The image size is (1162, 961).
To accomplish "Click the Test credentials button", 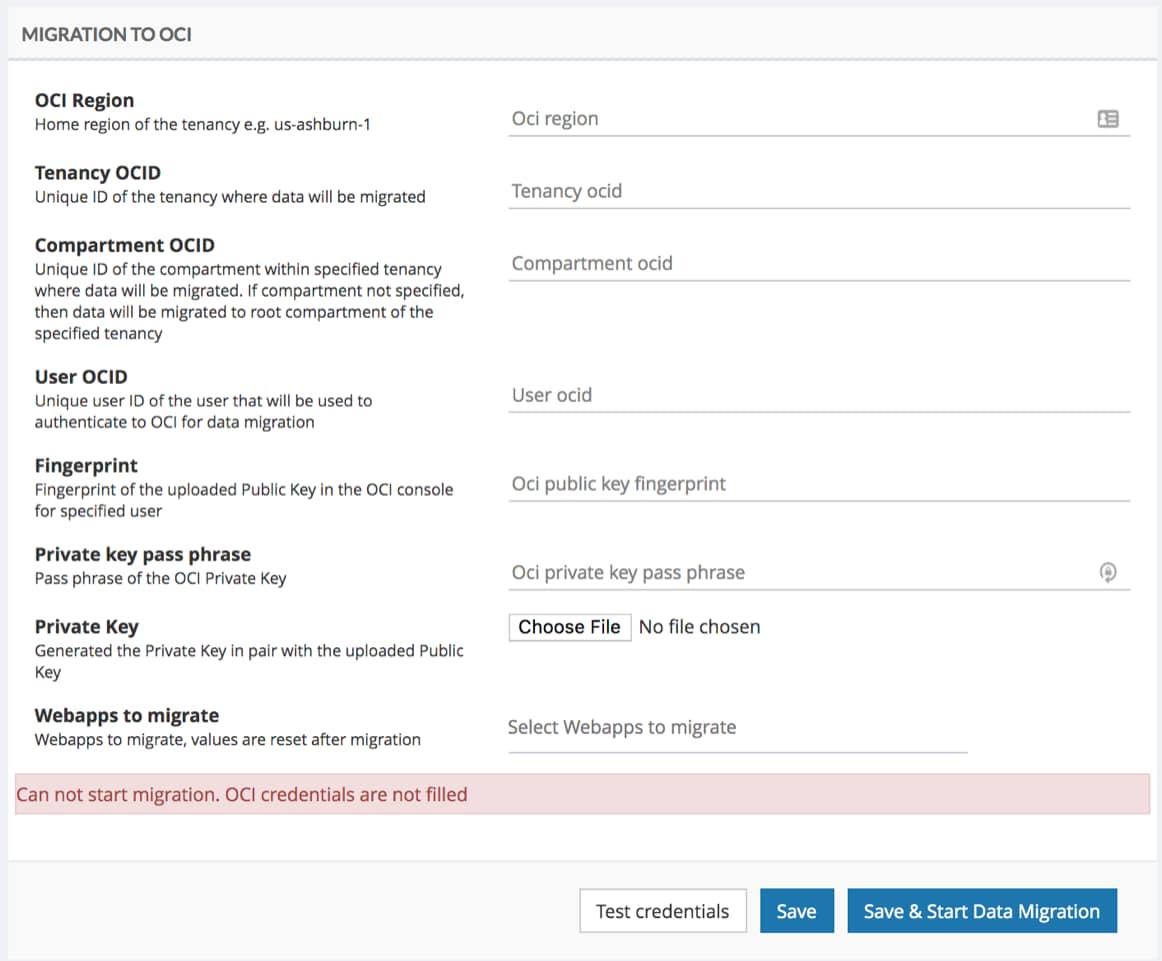I will (x=662, y=911).
